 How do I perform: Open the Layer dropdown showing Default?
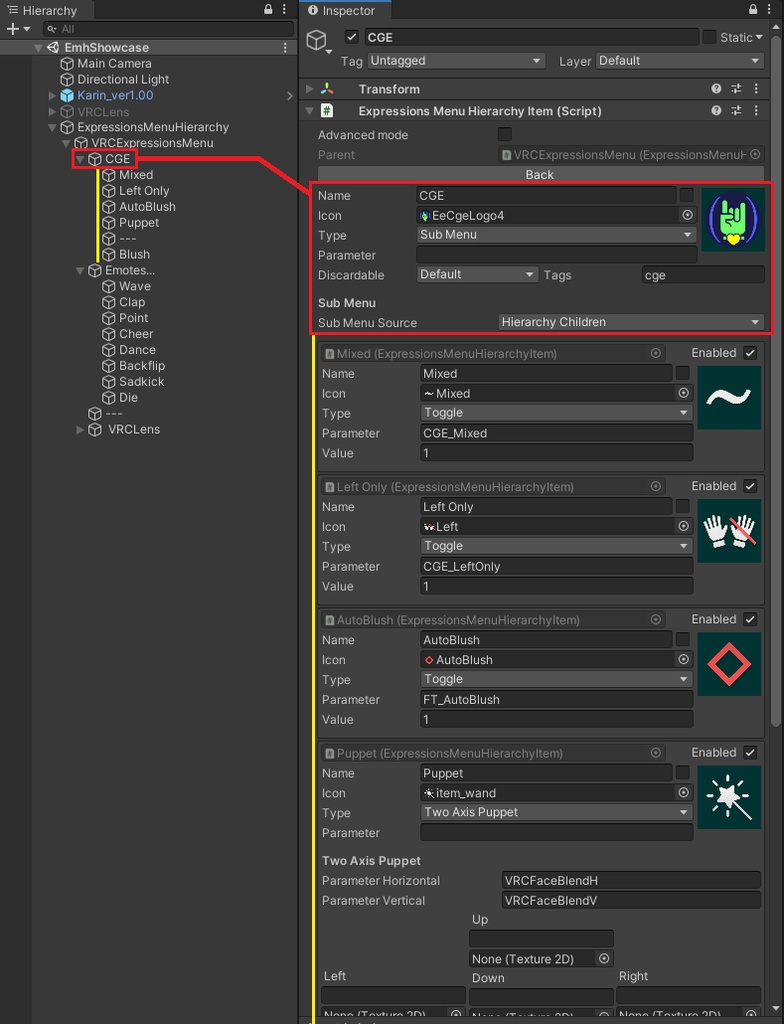pos(679,61)
